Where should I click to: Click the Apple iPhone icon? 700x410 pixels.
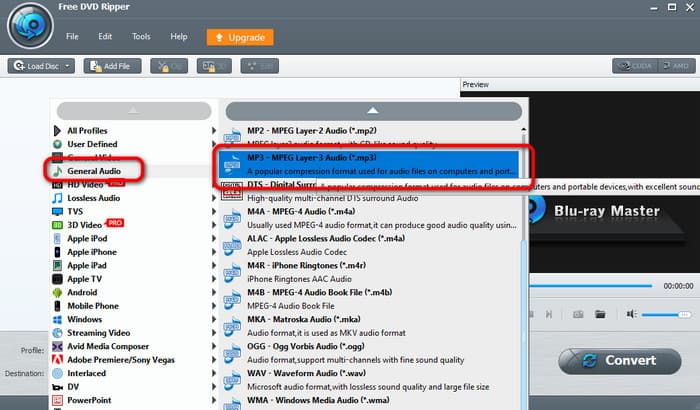click(57, 252)
